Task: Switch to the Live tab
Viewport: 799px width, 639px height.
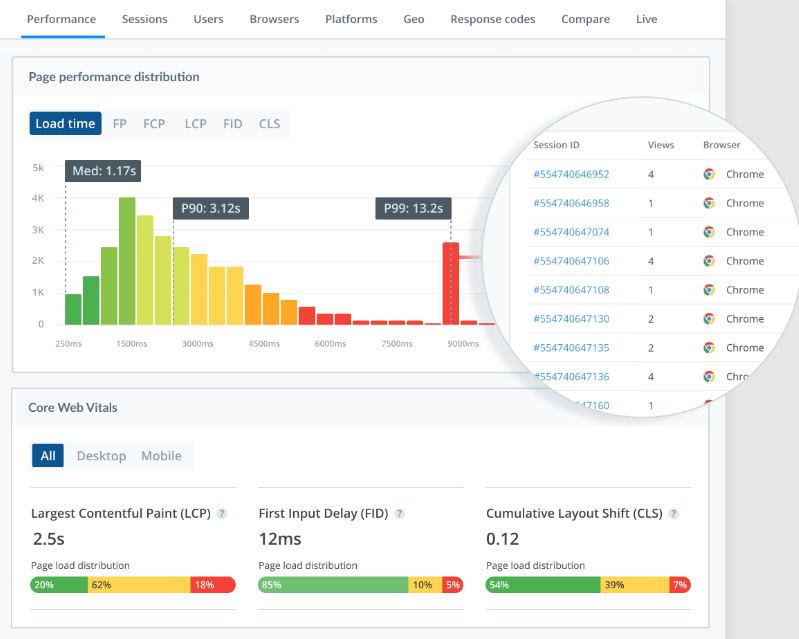Action: click(646, 19)
